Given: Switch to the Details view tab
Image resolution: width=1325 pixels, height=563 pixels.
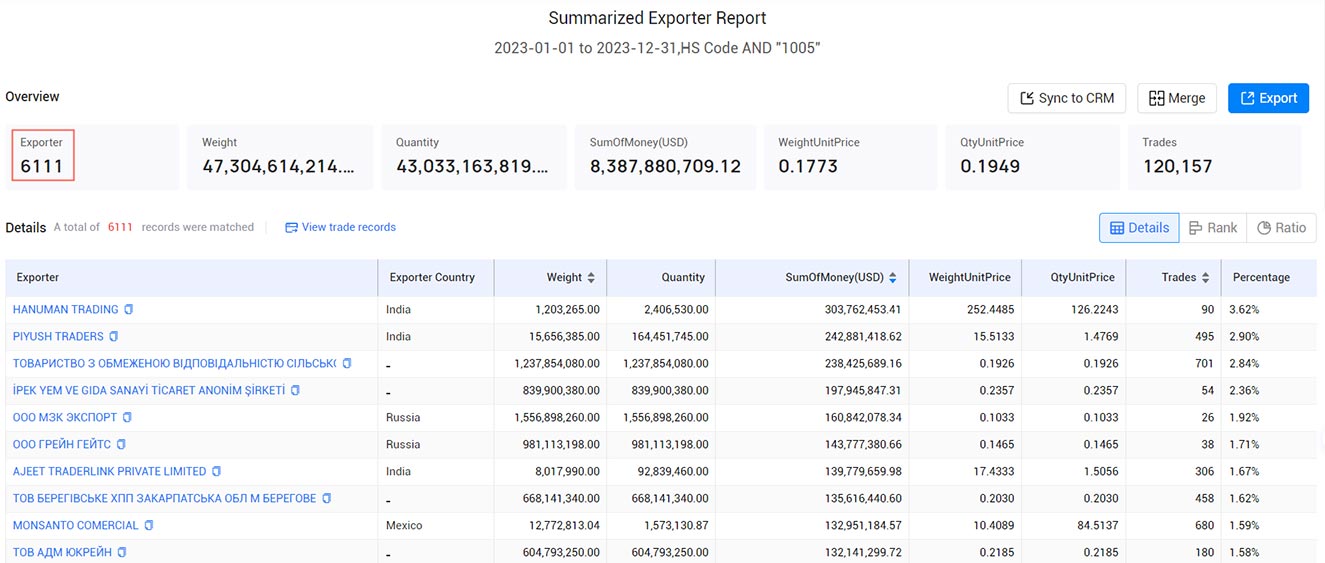Looking at the screenshot, I should point(1139,228).
